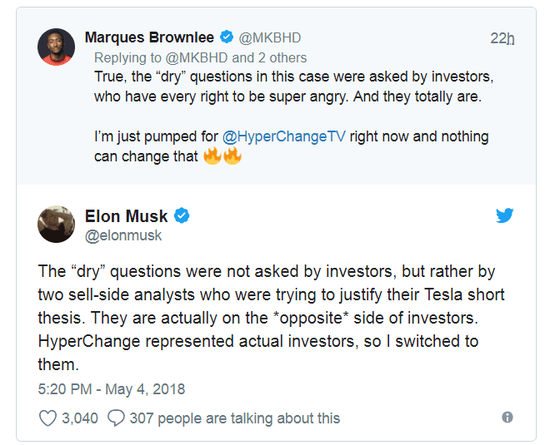Click Elon Musk's blue verified badge
Viewport: 550px width, 445px height.
pos(182,215)
